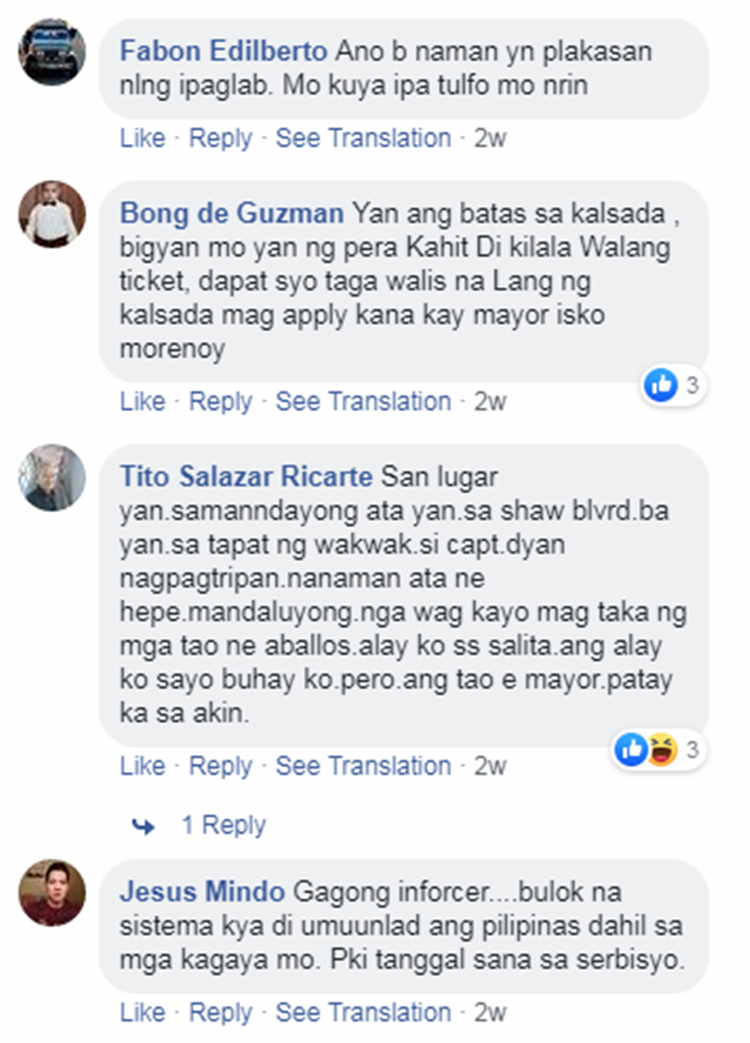Open Bong de Guzman's profile picture
The image size is (750, 1043).
pos(52,214)
